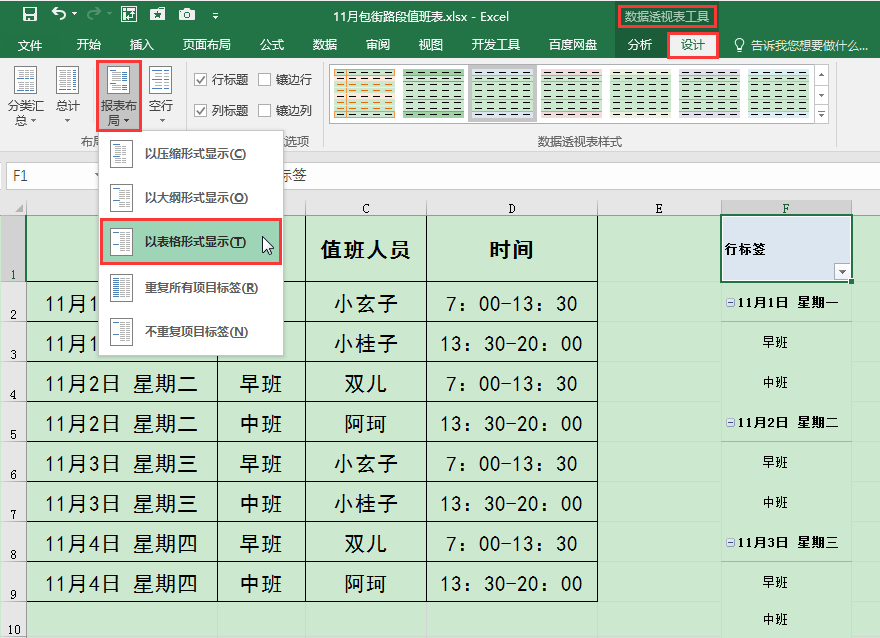Pick the orange pivot table style swatch
880x638 pixels.
pos(364,94)
